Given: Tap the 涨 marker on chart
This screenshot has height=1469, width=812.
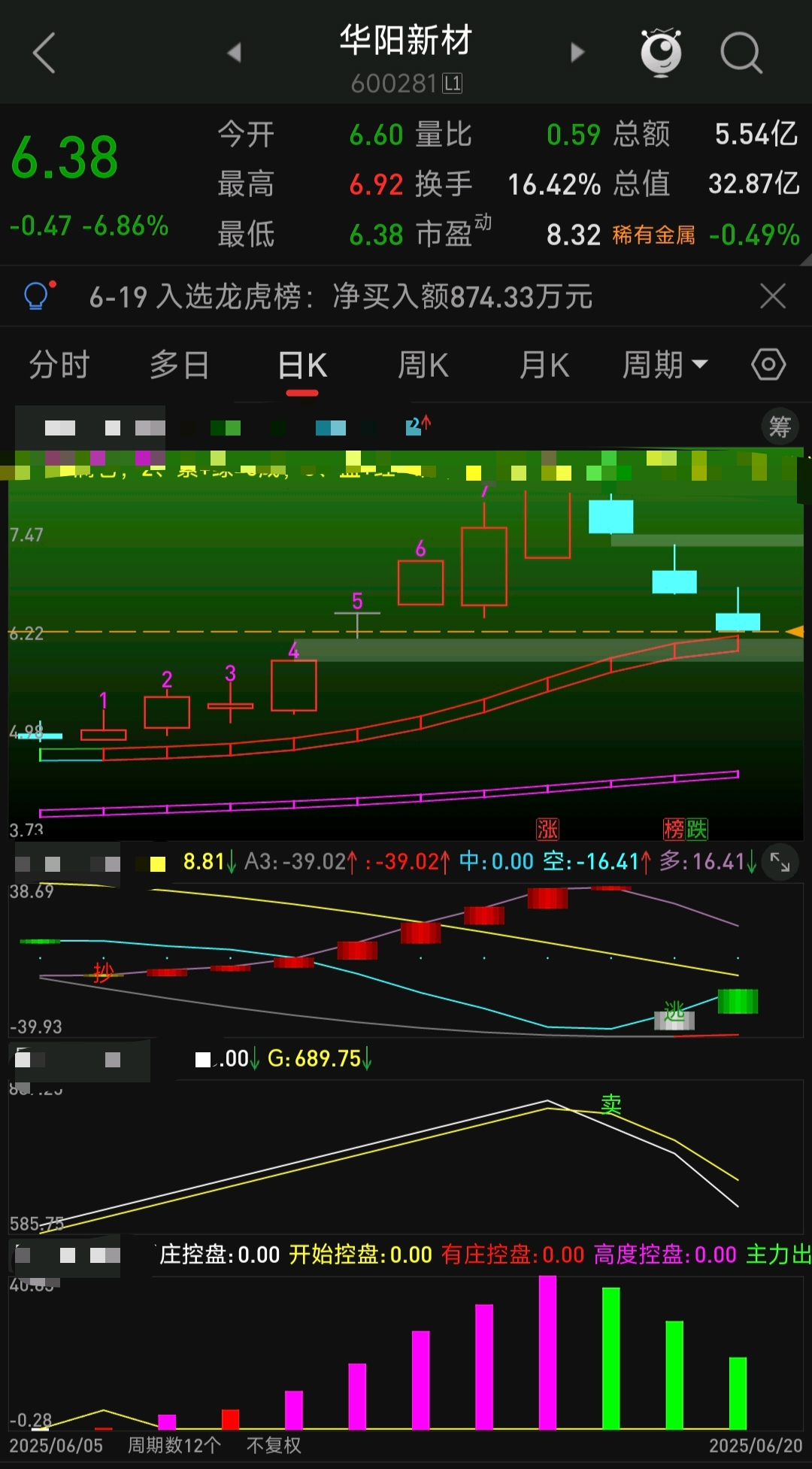Looking at the screenshot, I should click(x=547, y=829).
